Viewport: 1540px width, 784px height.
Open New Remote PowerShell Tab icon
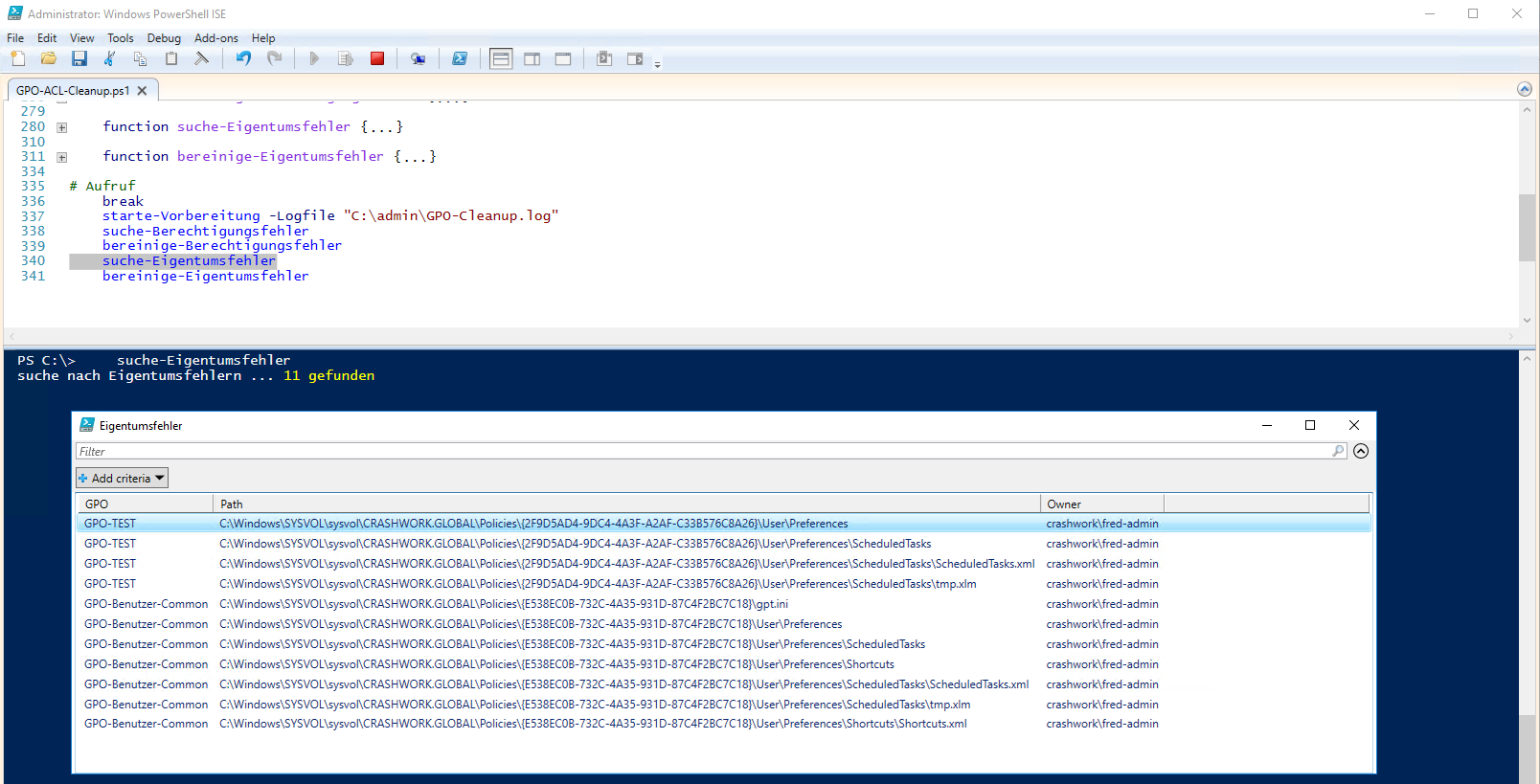click(x=419, y=58)
